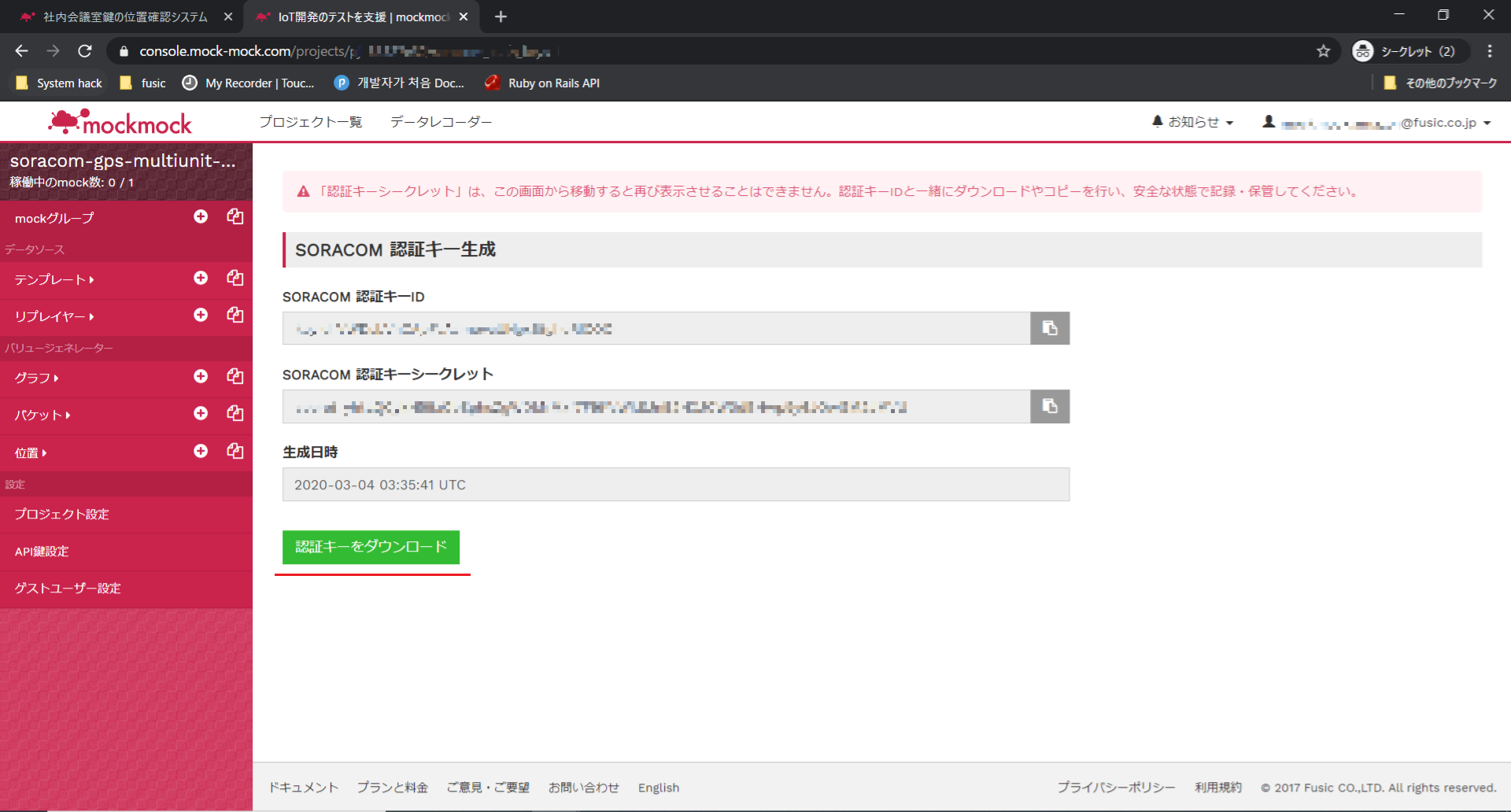The width and height of the screenshot is (1511, 812).
Task: Copy the auth key secret value
Action: [x=1049, y=406]
